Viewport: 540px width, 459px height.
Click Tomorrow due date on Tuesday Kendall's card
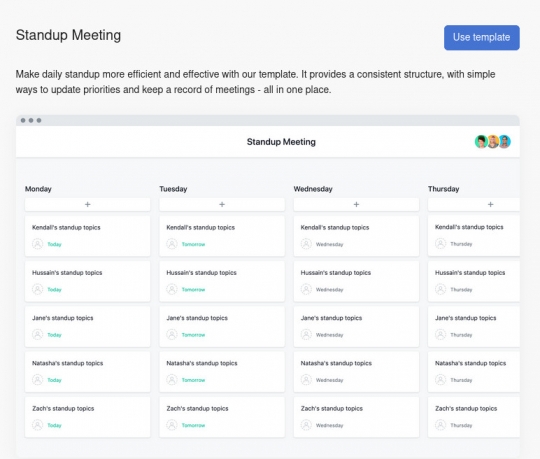pos(193,244)
